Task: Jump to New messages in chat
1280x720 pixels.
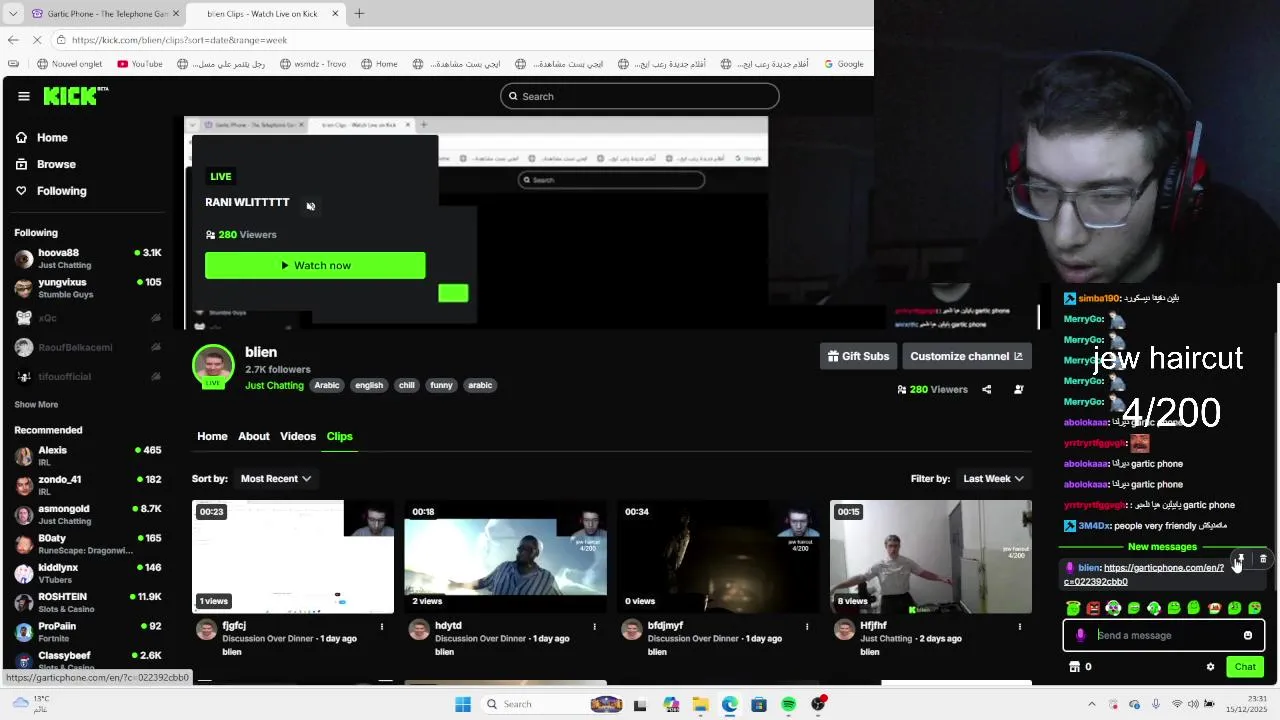Action: pyautogui.click(x=1162, y=547)
